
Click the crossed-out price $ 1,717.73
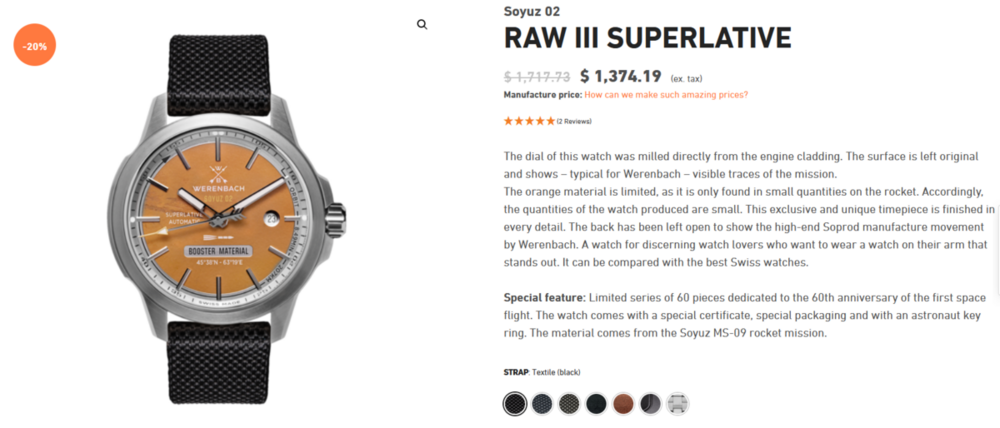coord(537,77)
